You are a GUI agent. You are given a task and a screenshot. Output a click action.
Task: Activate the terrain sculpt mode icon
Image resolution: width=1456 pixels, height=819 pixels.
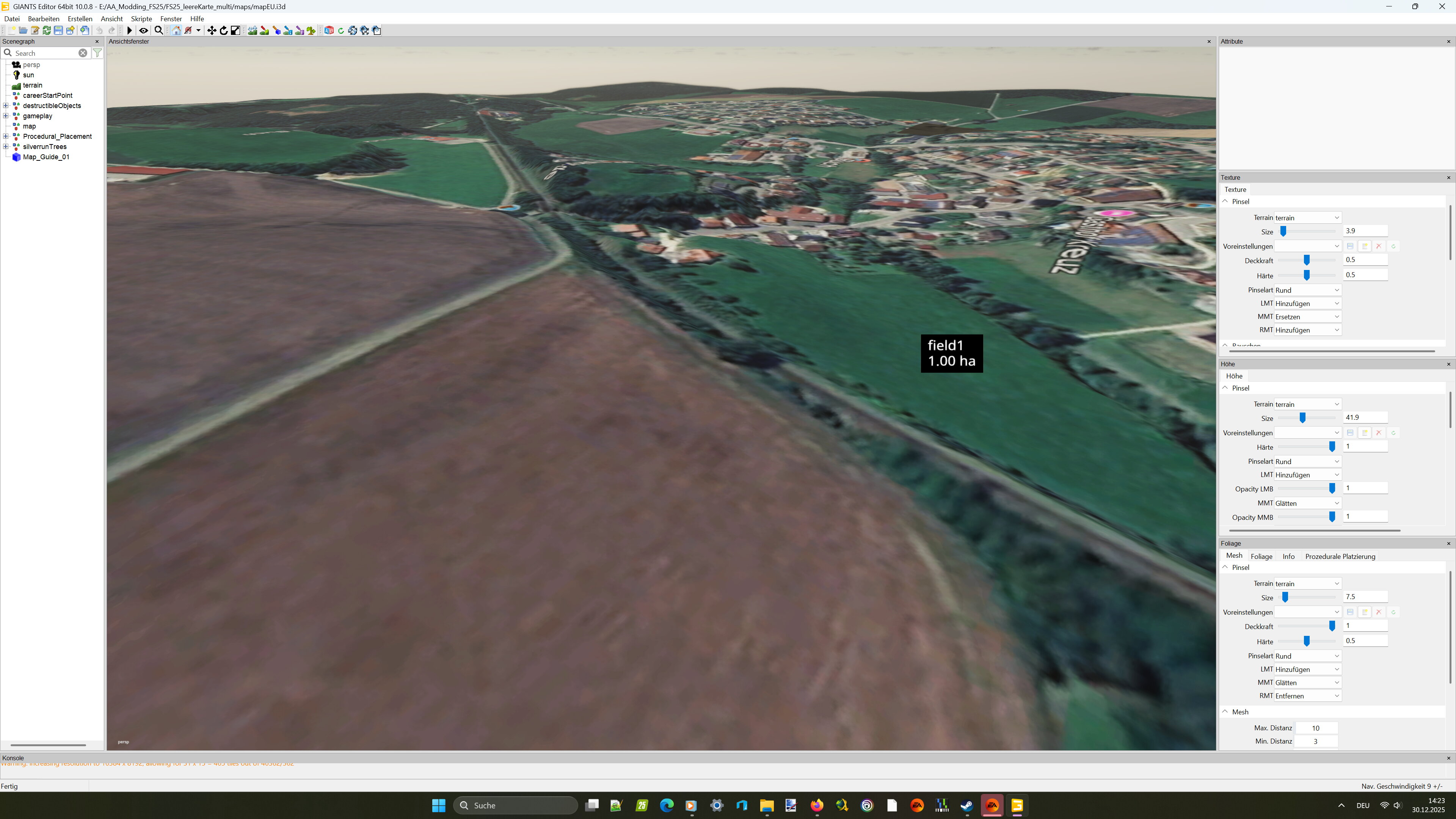[252, 30]
